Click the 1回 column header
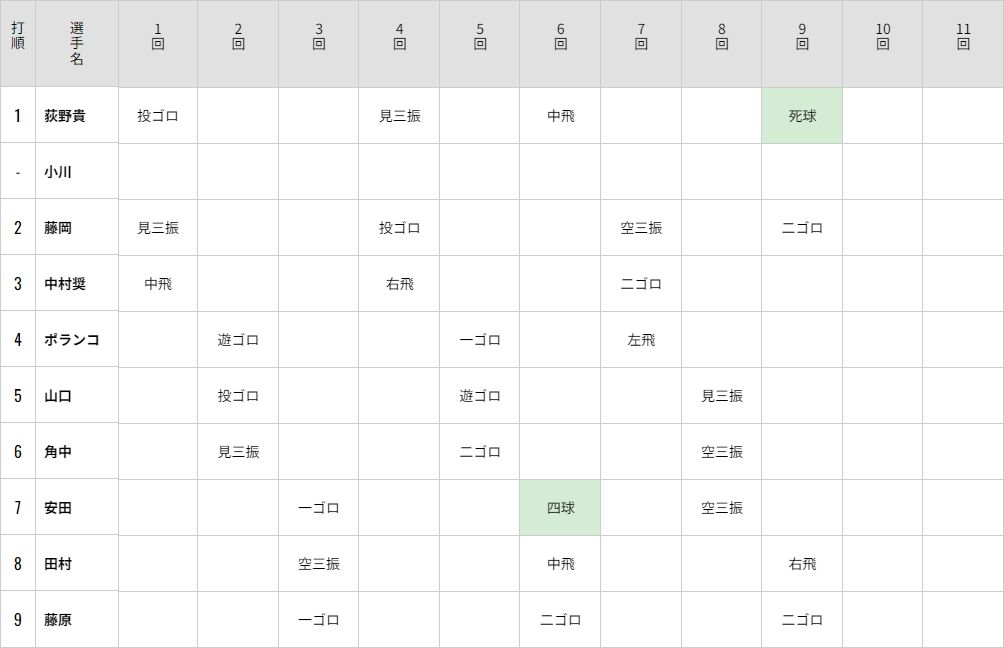1004x648 pixels. [x=158, y=44]
